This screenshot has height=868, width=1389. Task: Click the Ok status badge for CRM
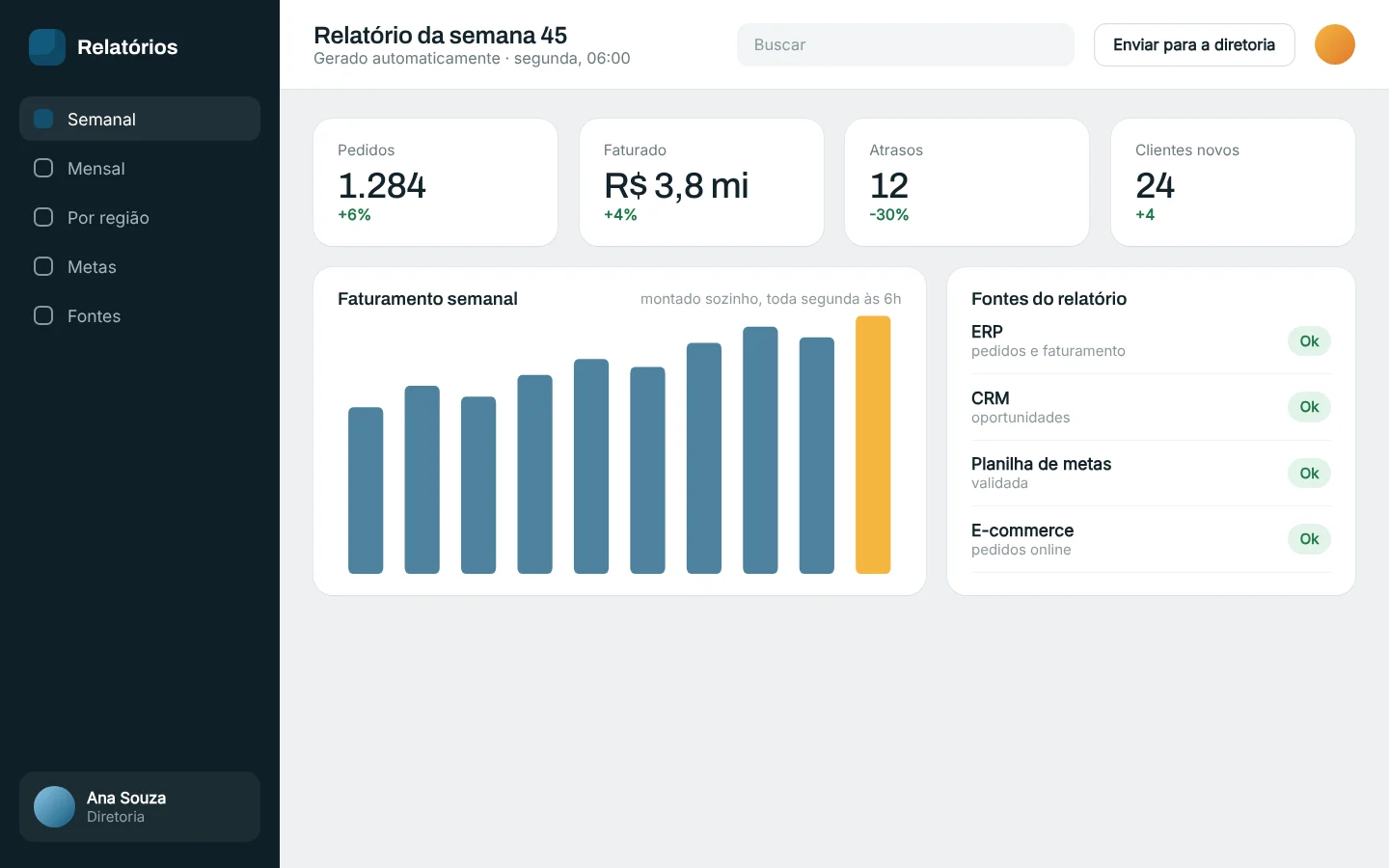[x=1309, y=407]
